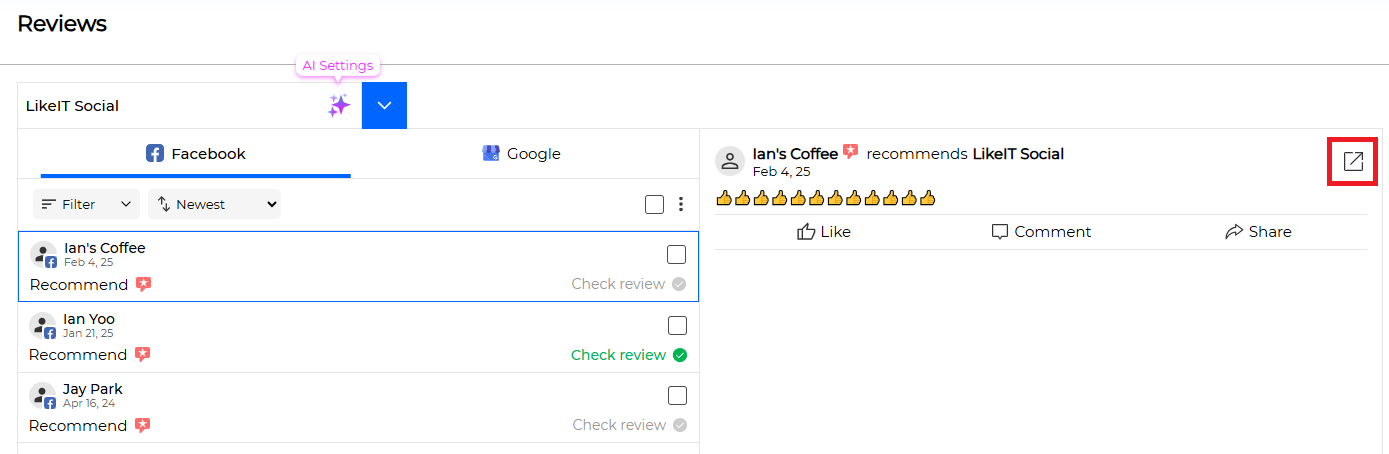Tick the checkbox for Ian Yoo review
This screenshot has height=454, width=1389.
point(677,325)
